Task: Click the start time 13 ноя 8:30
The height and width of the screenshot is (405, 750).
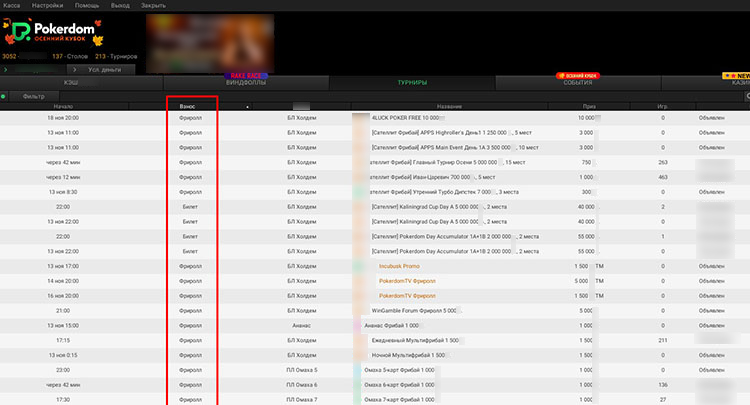Action: click(63, 192)
